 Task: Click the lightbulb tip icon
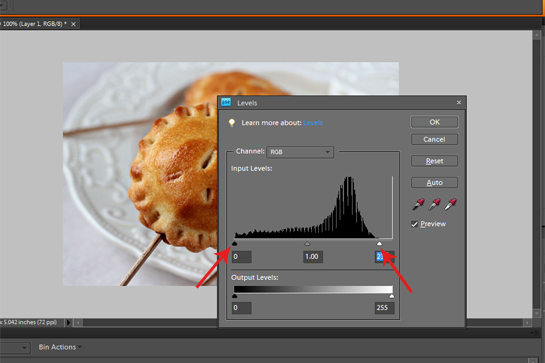231,123
